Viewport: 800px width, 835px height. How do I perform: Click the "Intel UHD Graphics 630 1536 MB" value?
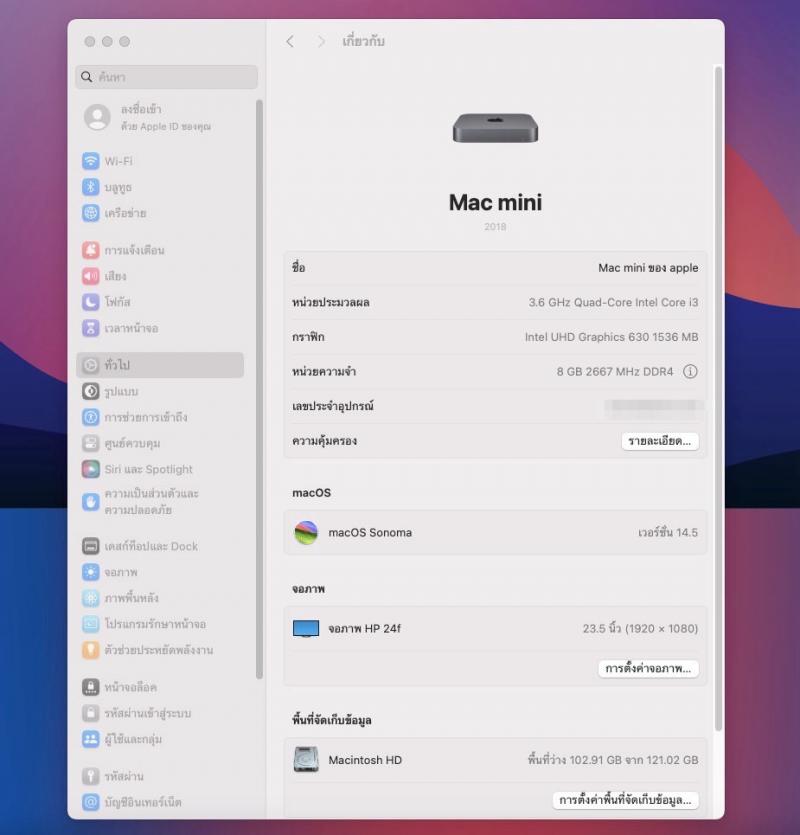pyautogui.click(x=611, y=337)
